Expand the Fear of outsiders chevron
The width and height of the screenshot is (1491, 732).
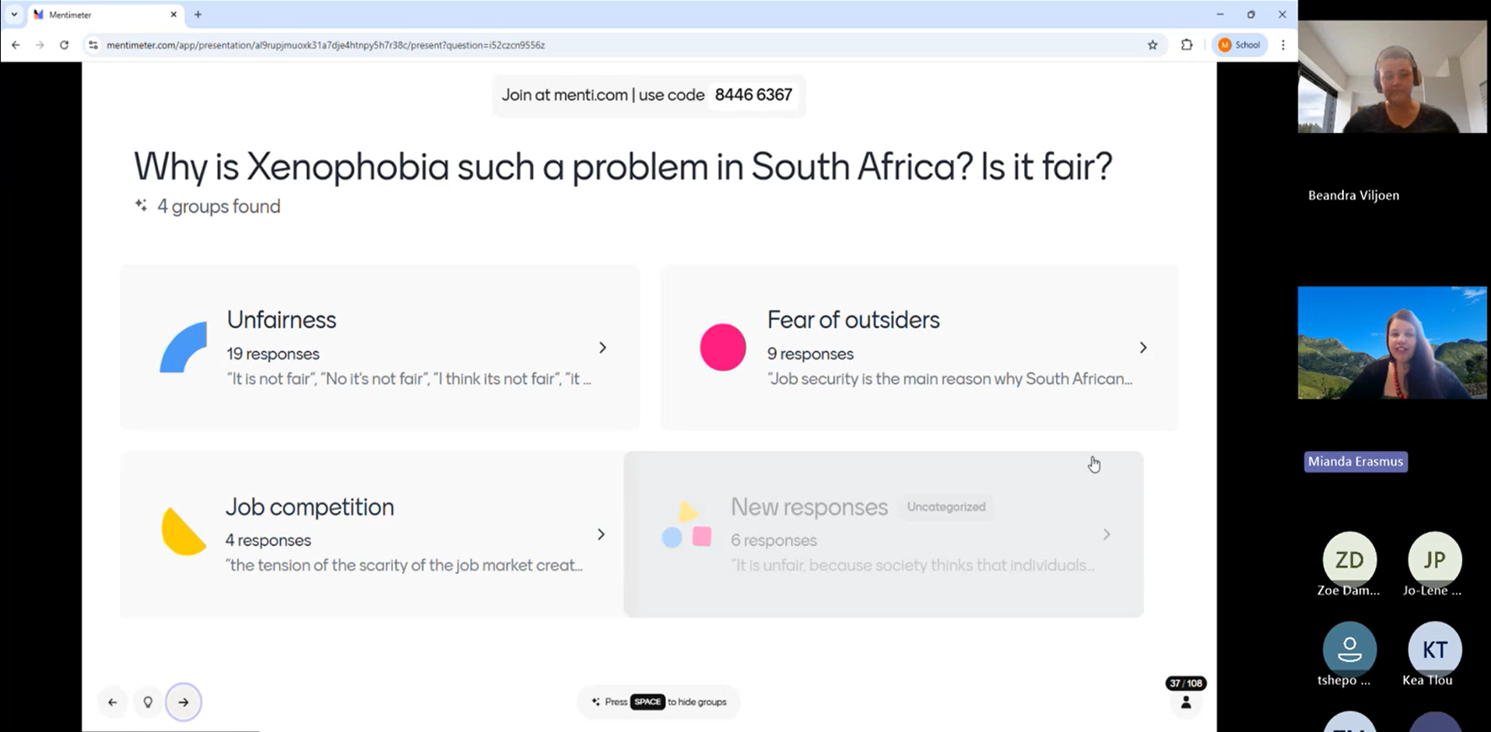(x=1143, y=347)
